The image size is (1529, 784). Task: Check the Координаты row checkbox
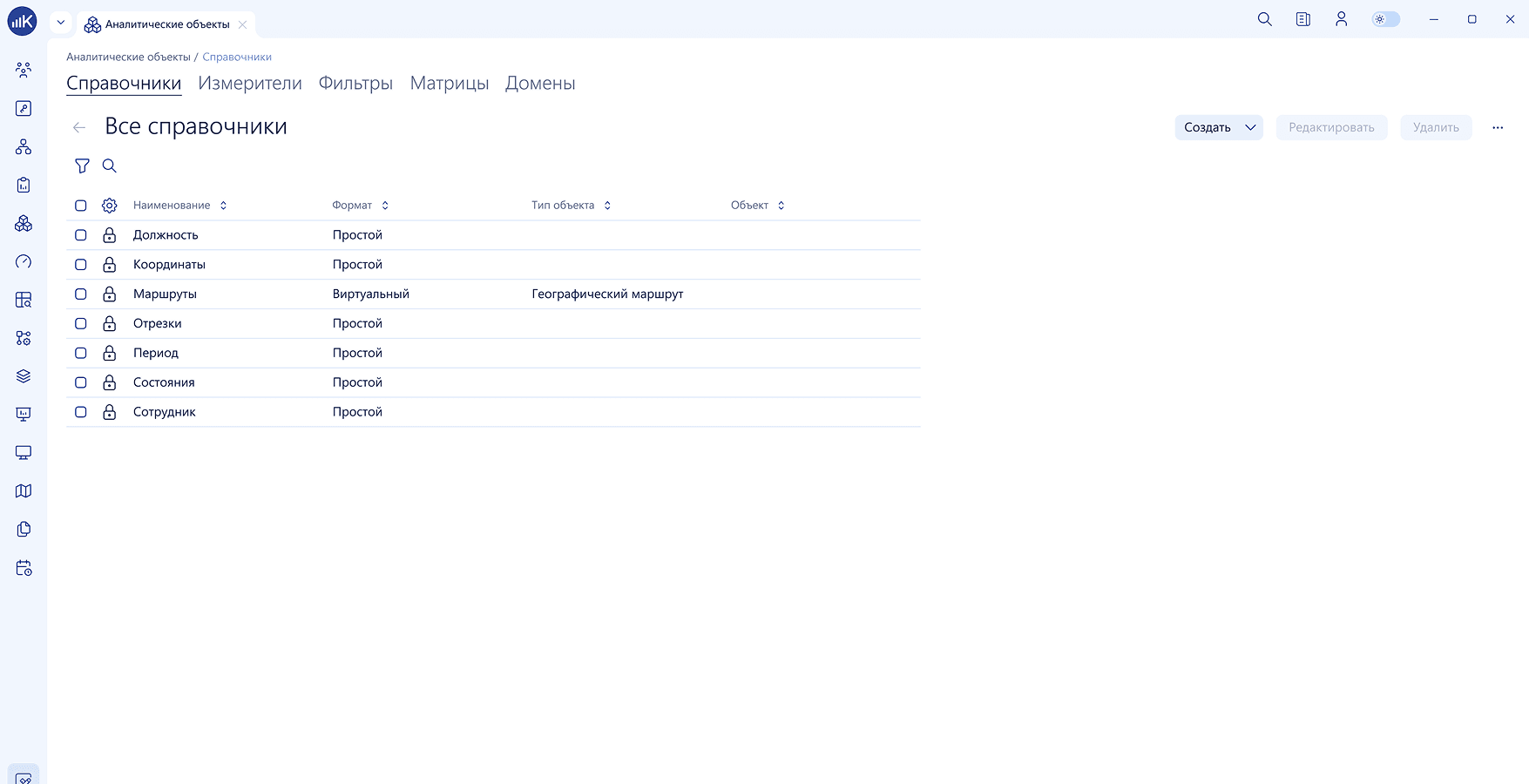pyautogui.click(x=81, y=265)
